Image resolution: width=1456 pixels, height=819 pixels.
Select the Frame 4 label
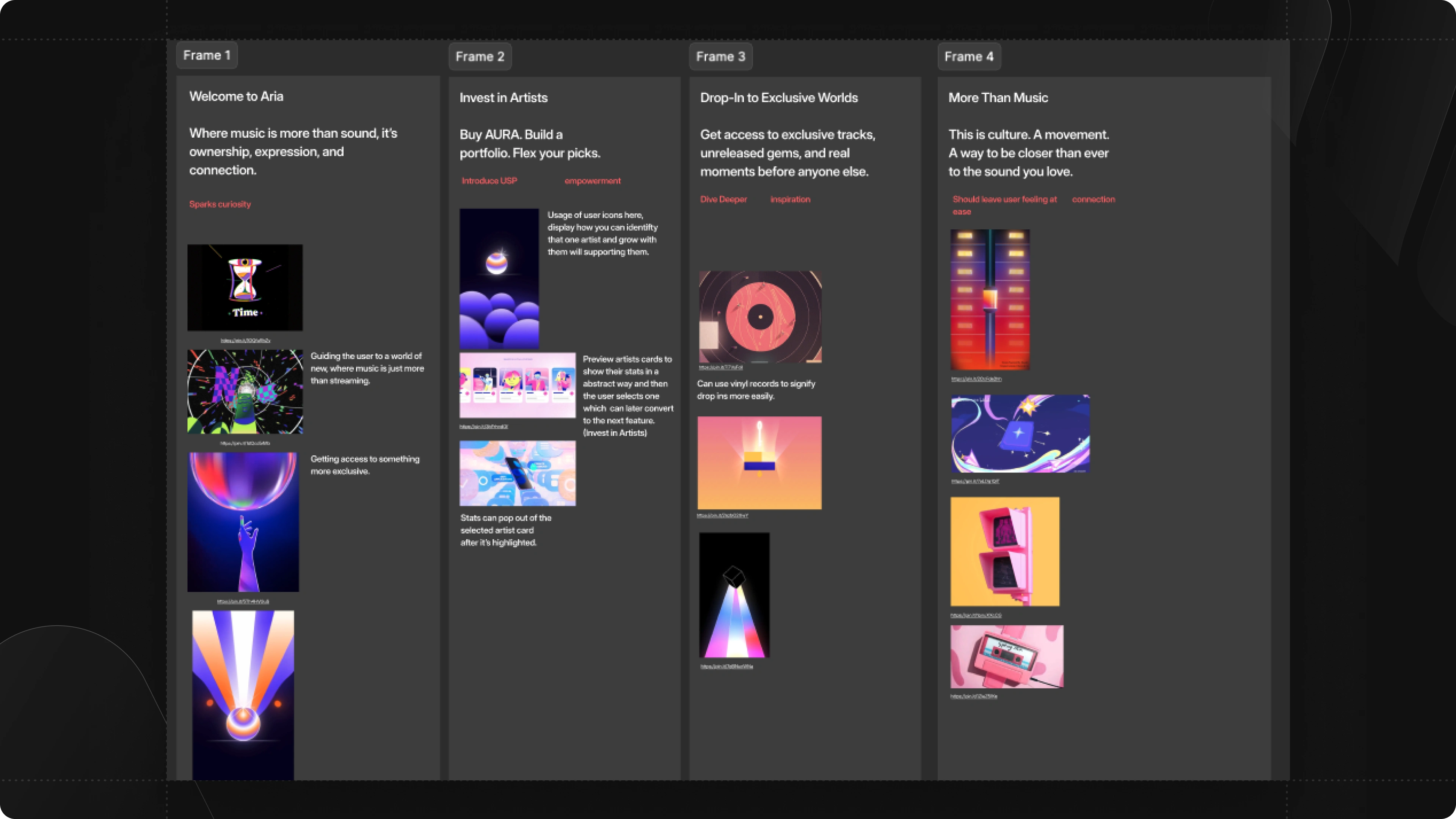969,56
